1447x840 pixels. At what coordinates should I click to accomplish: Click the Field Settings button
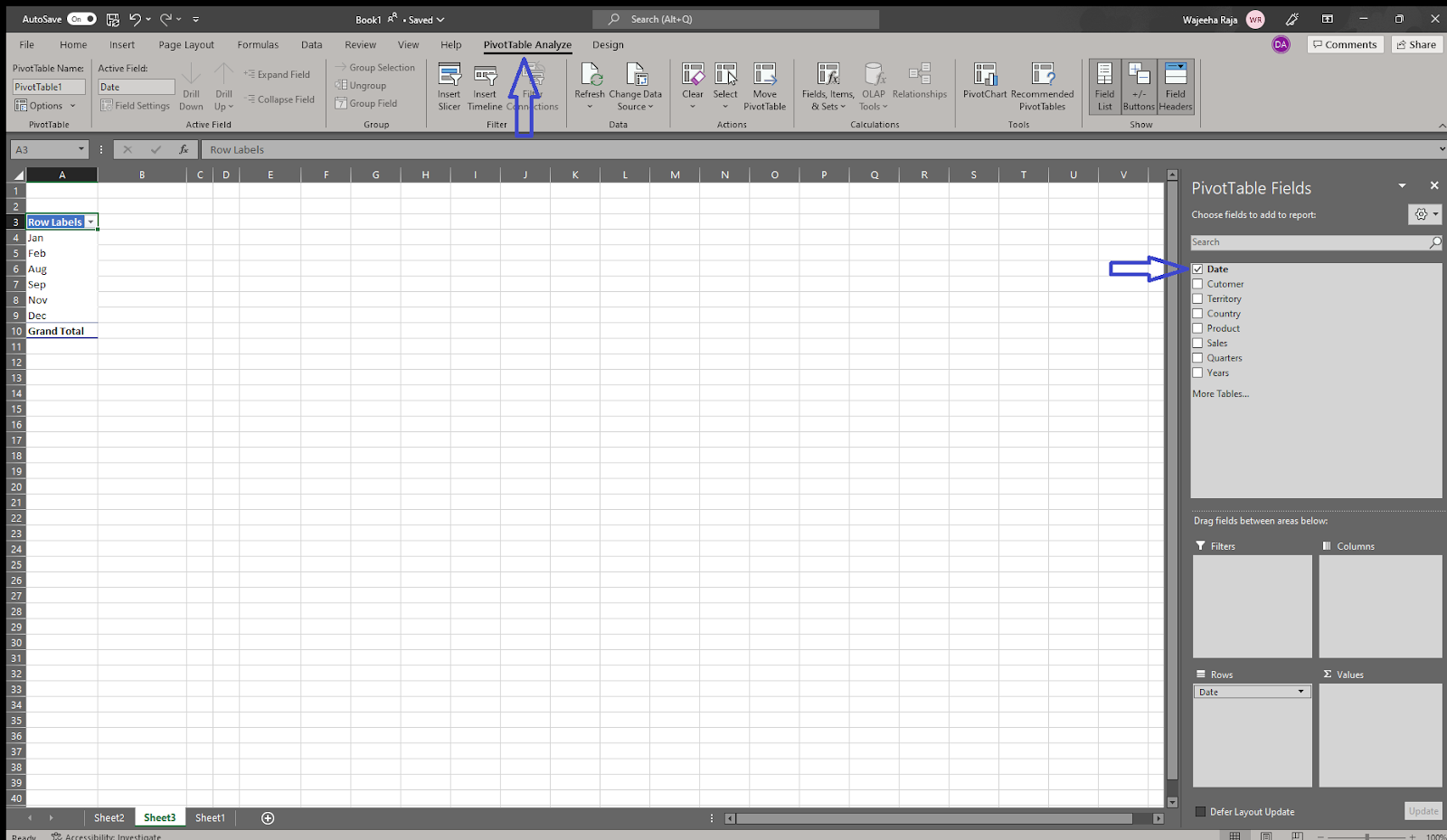coord(135,106)
